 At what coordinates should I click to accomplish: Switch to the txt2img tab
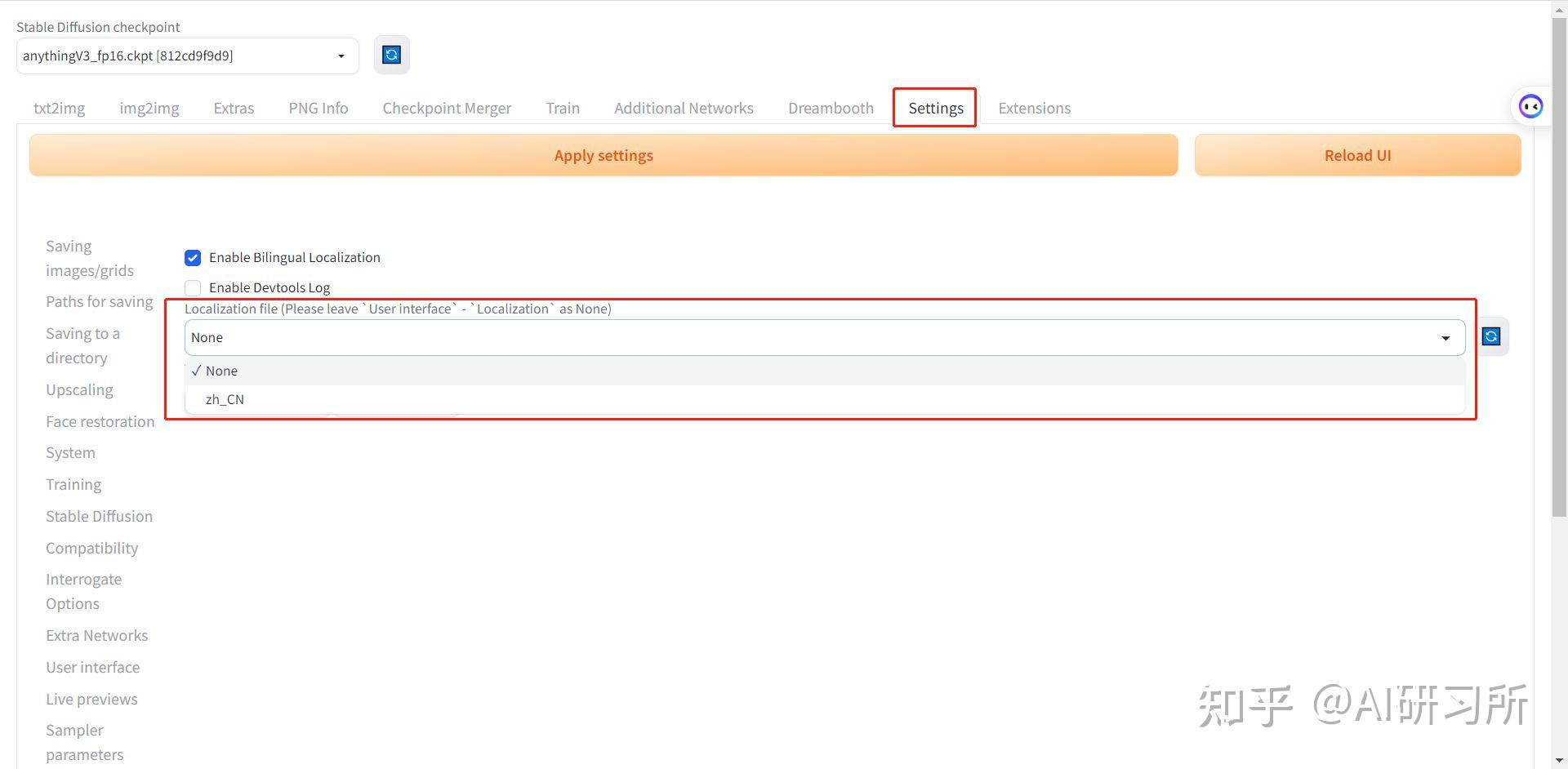pyautogui.click(x=59, y=107)
